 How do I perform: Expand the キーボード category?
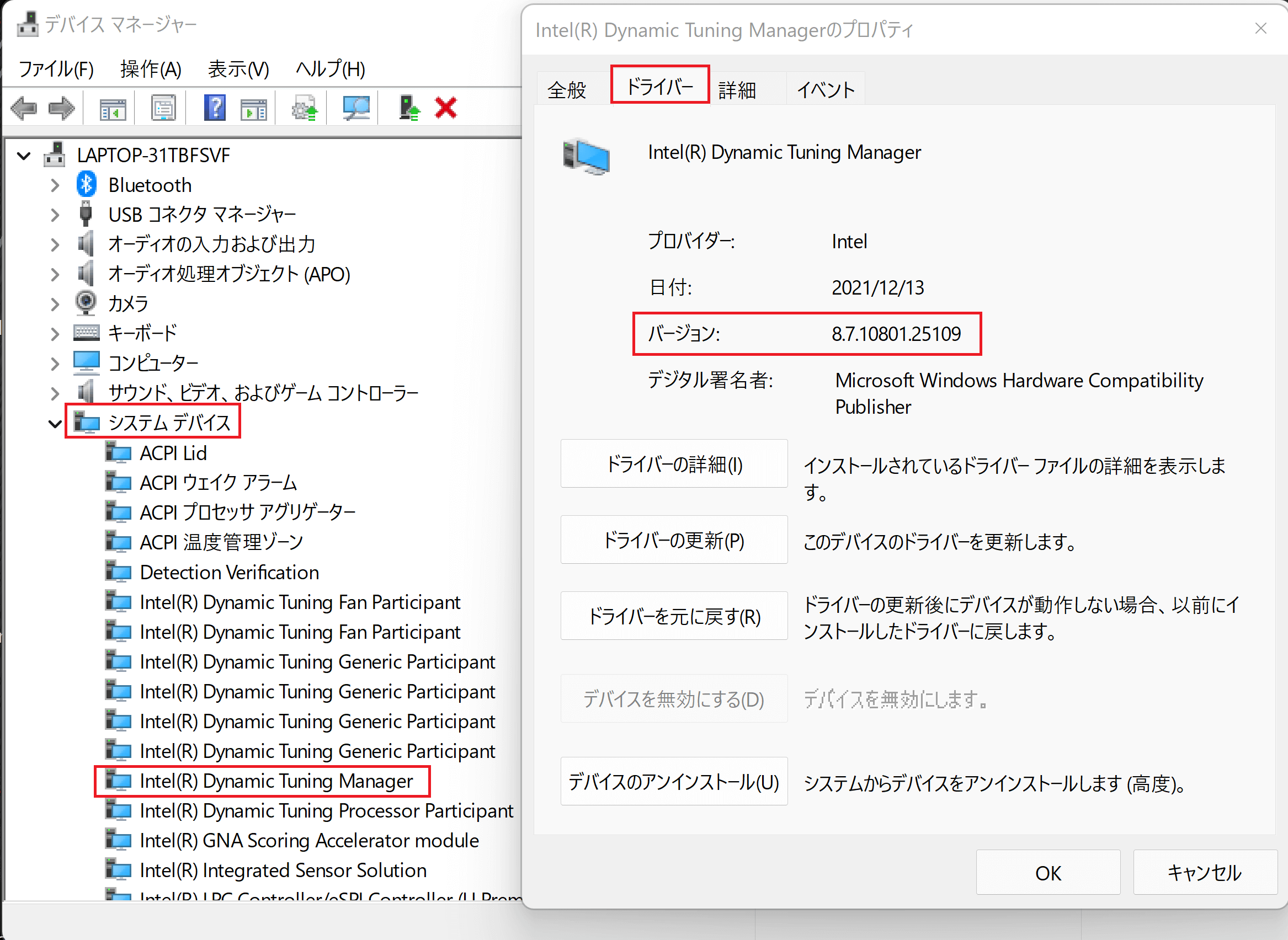(x=55, y=333)
